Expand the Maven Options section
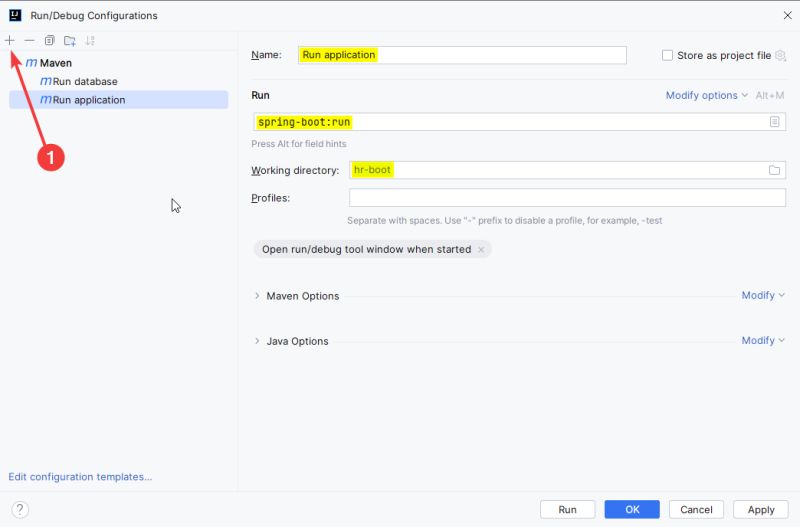800x527 pixels. (257, 296)
